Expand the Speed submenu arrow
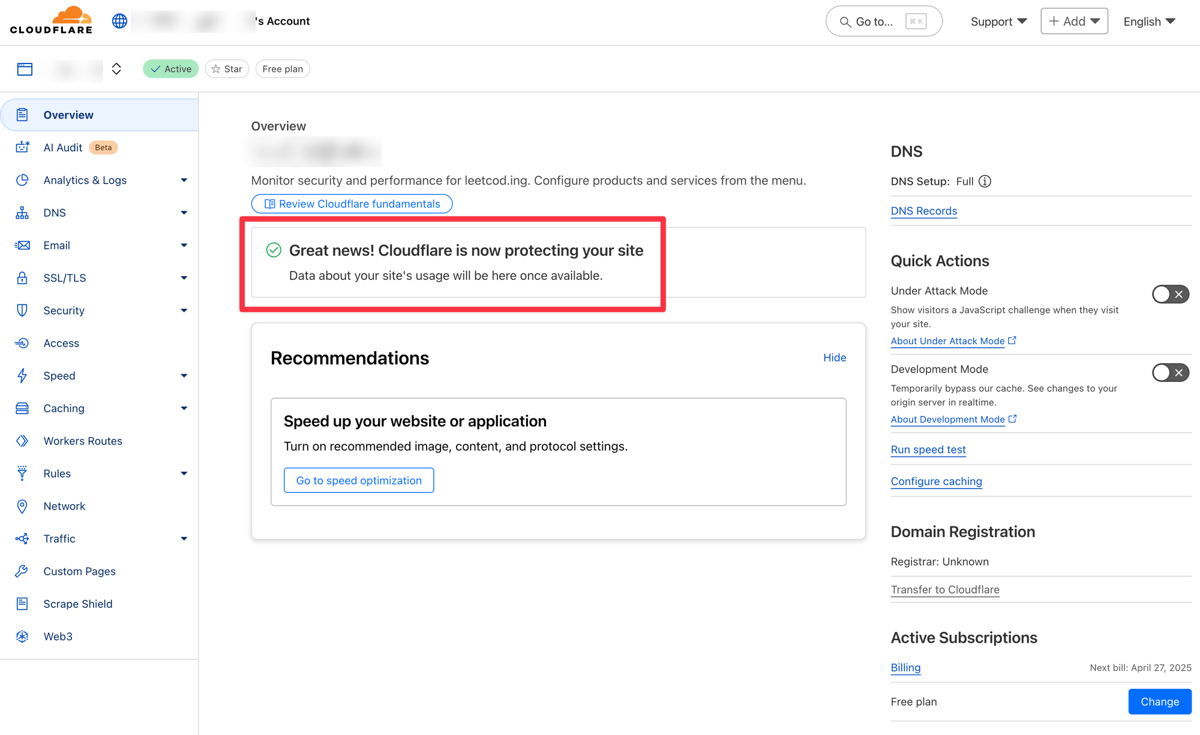1200x735 pixels. pos(184,376)
